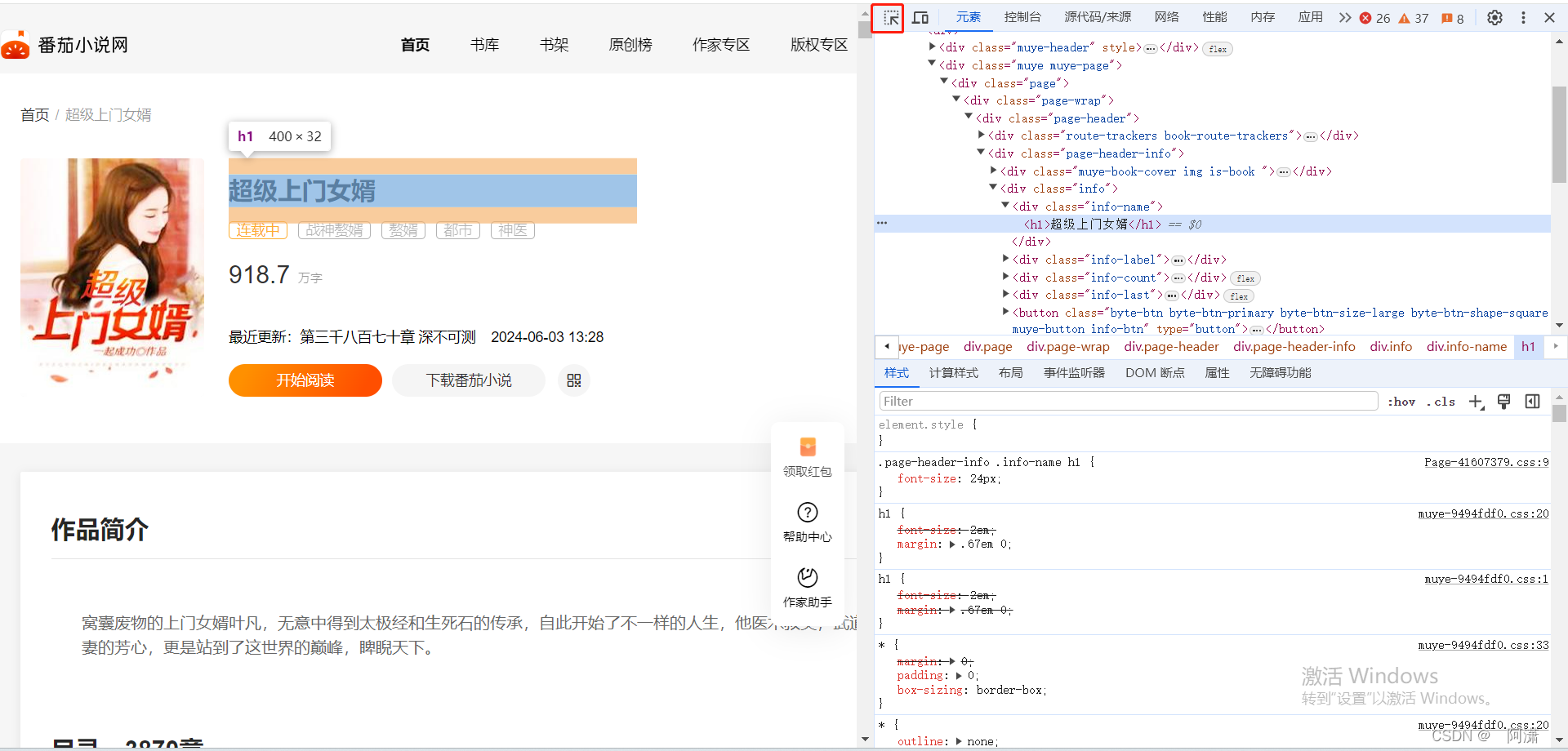
Task: Open DOM 断点 breakpoints pane
Action: coord(1155,373)
